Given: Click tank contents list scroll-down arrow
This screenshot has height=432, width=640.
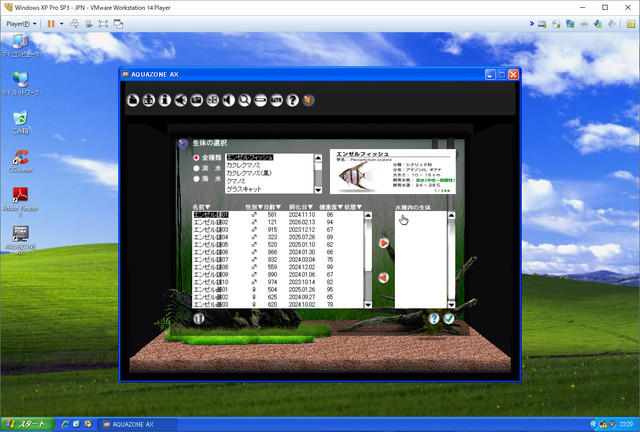Looking at the screenshot, I should point(451,305).
